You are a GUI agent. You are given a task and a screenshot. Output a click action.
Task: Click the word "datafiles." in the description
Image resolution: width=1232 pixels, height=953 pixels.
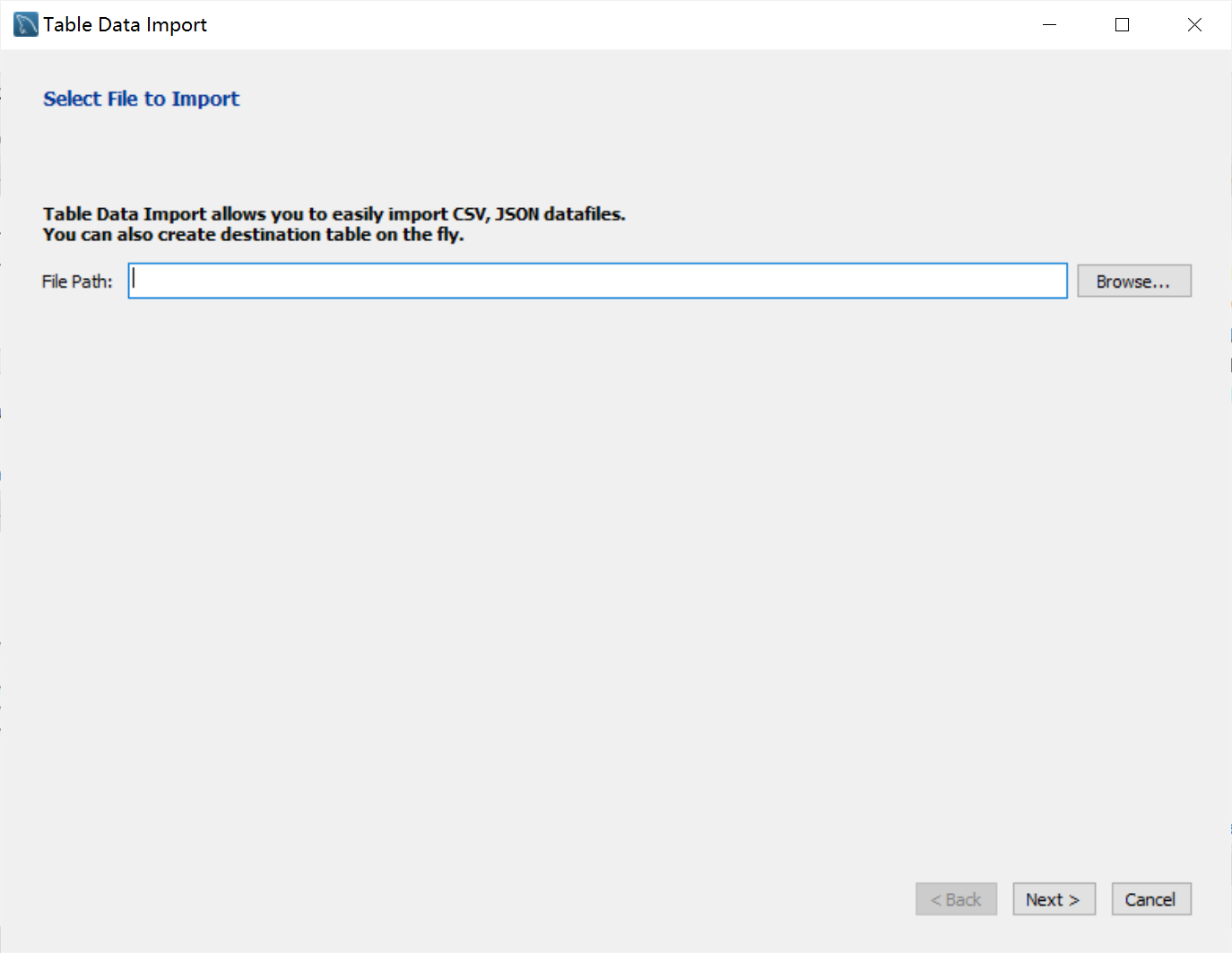(x=585, y=214)
